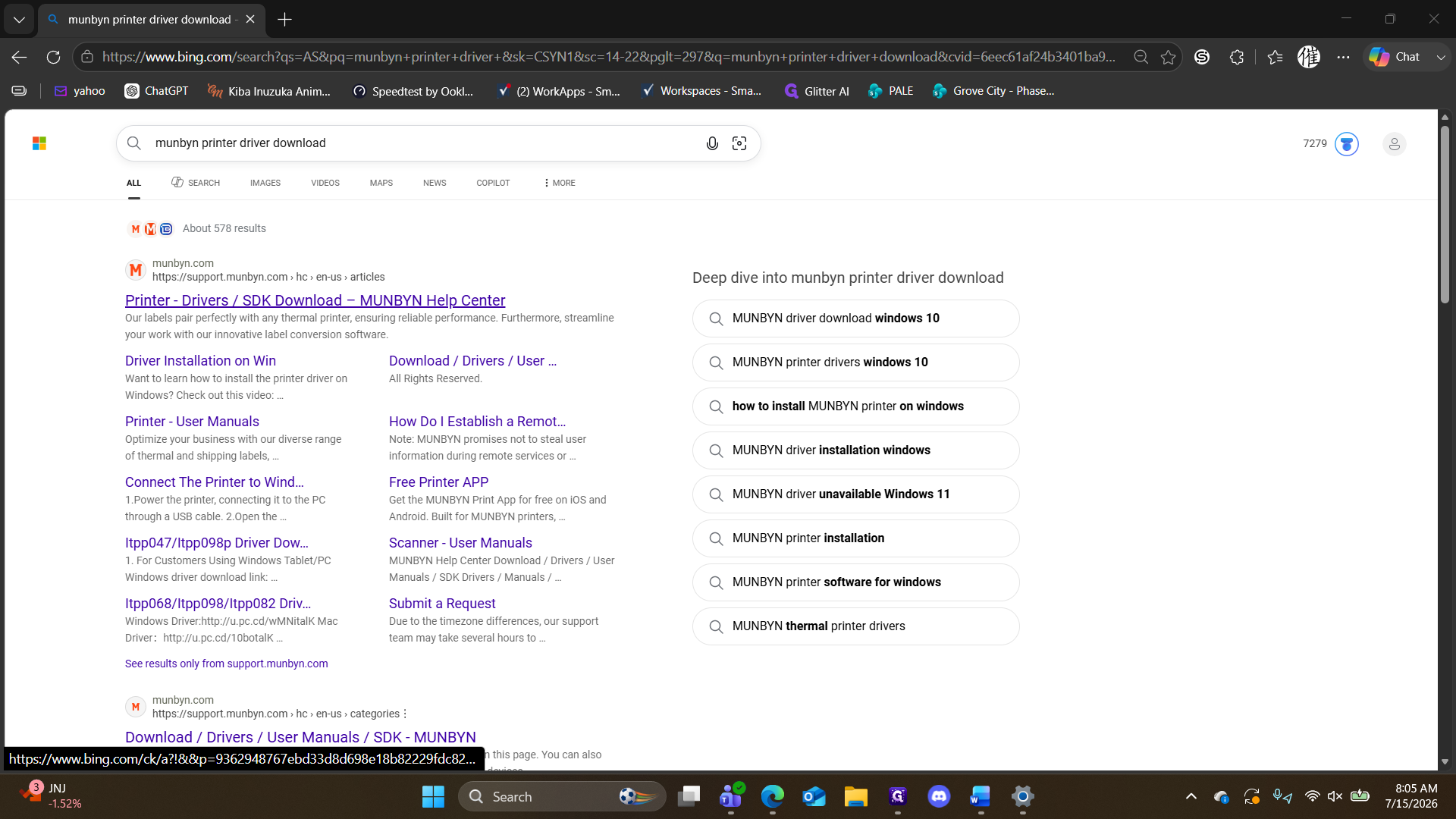
Task: Open the clock and date panel
Action: [x=1411, y=796]
